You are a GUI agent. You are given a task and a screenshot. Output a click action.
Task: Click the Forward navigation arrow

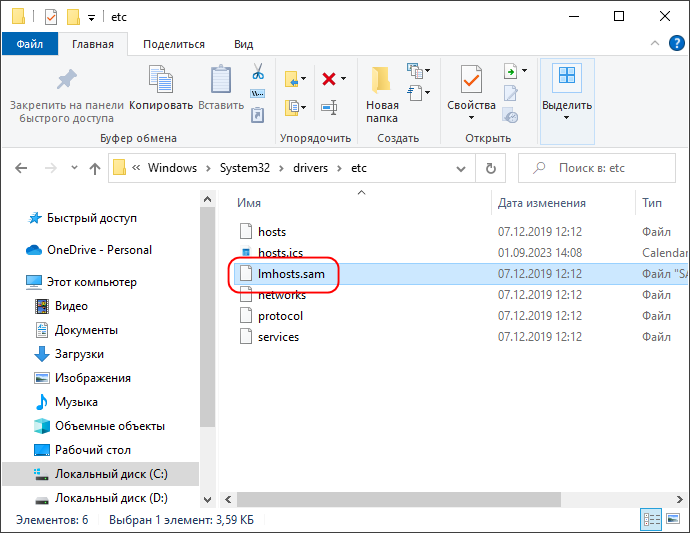point(51,168)
